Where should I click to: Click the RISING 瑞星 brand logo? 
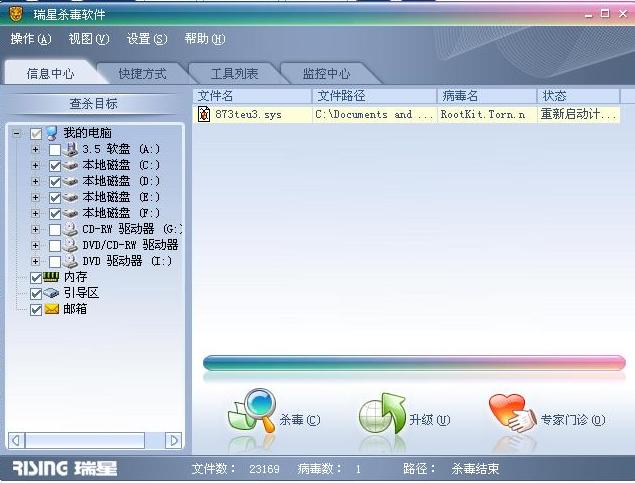point(65,468)
